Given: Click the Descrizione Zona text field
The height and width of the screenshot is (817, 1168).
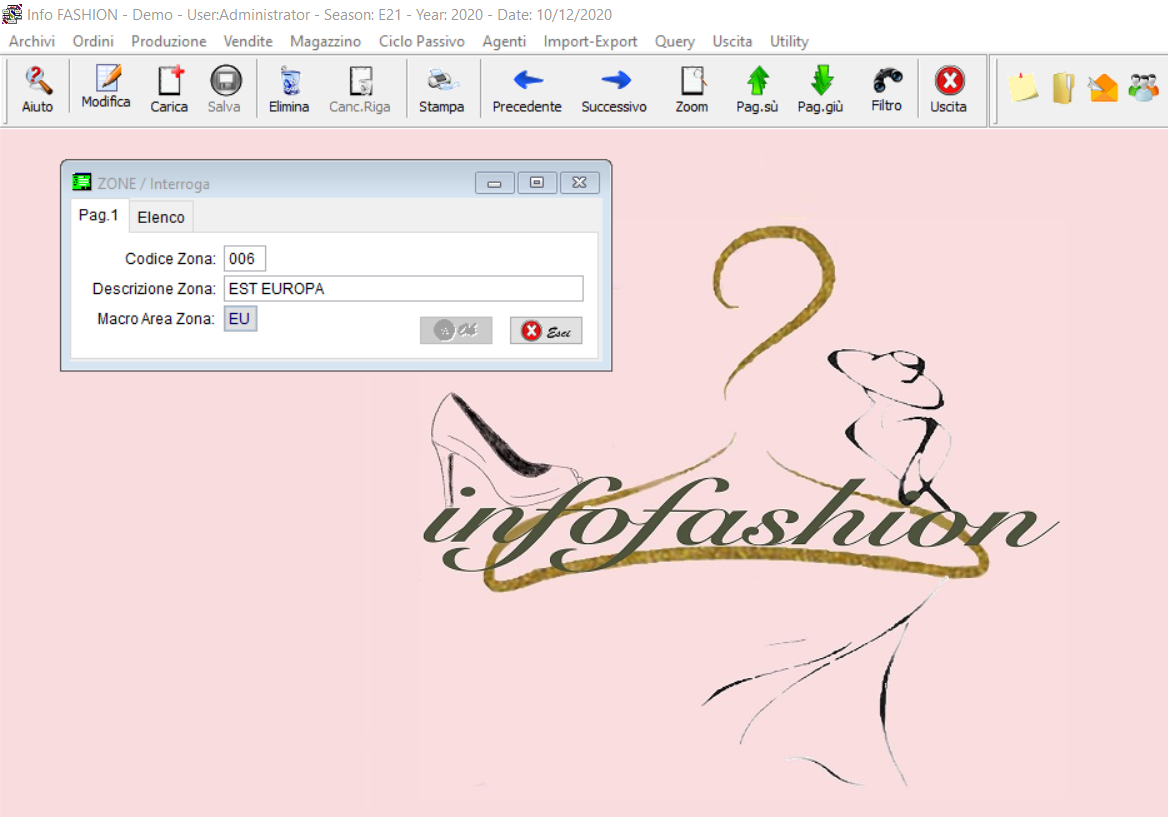Looking at the screenshot, I should click(x=403, y=289).
